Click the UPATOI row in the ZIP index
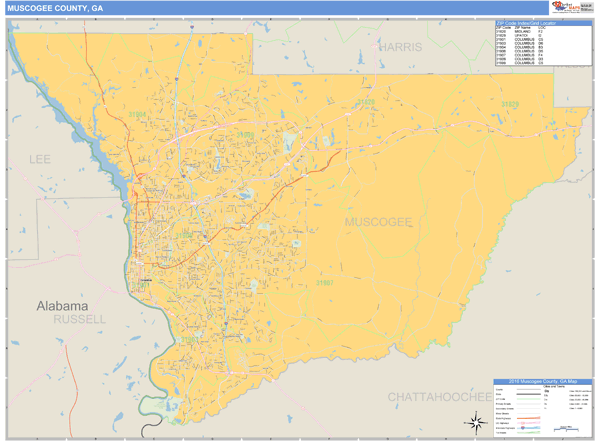The height and width of the screenshot is (441, 600). (x=519, y=35)
